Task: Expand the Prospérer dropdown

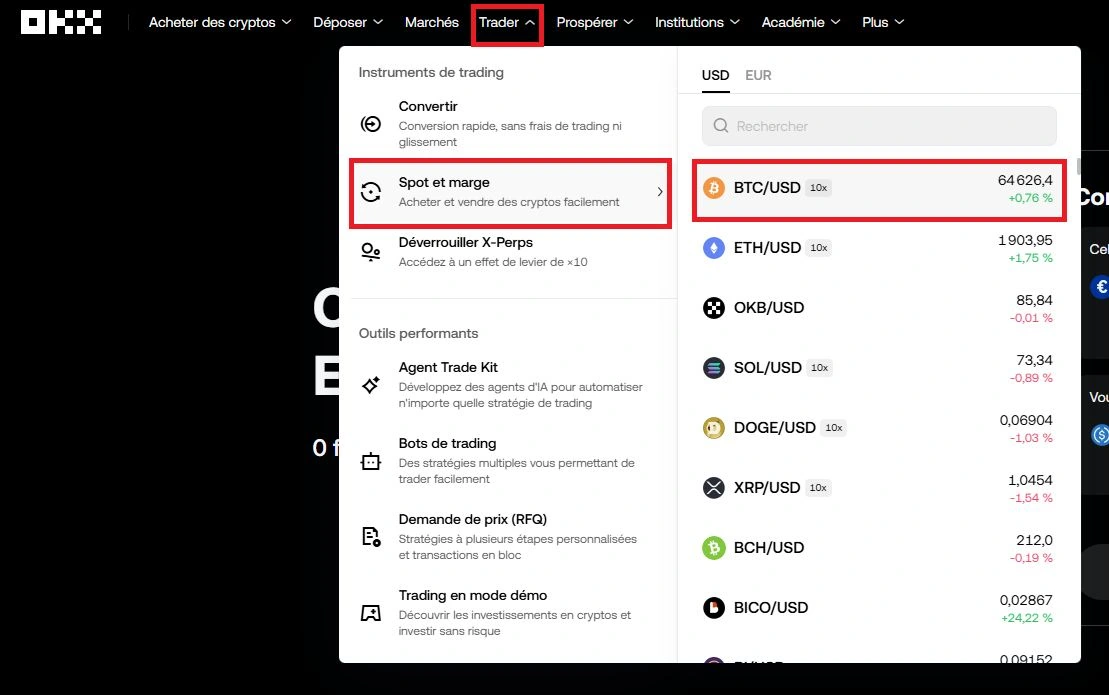Action: tap(595, 22)
